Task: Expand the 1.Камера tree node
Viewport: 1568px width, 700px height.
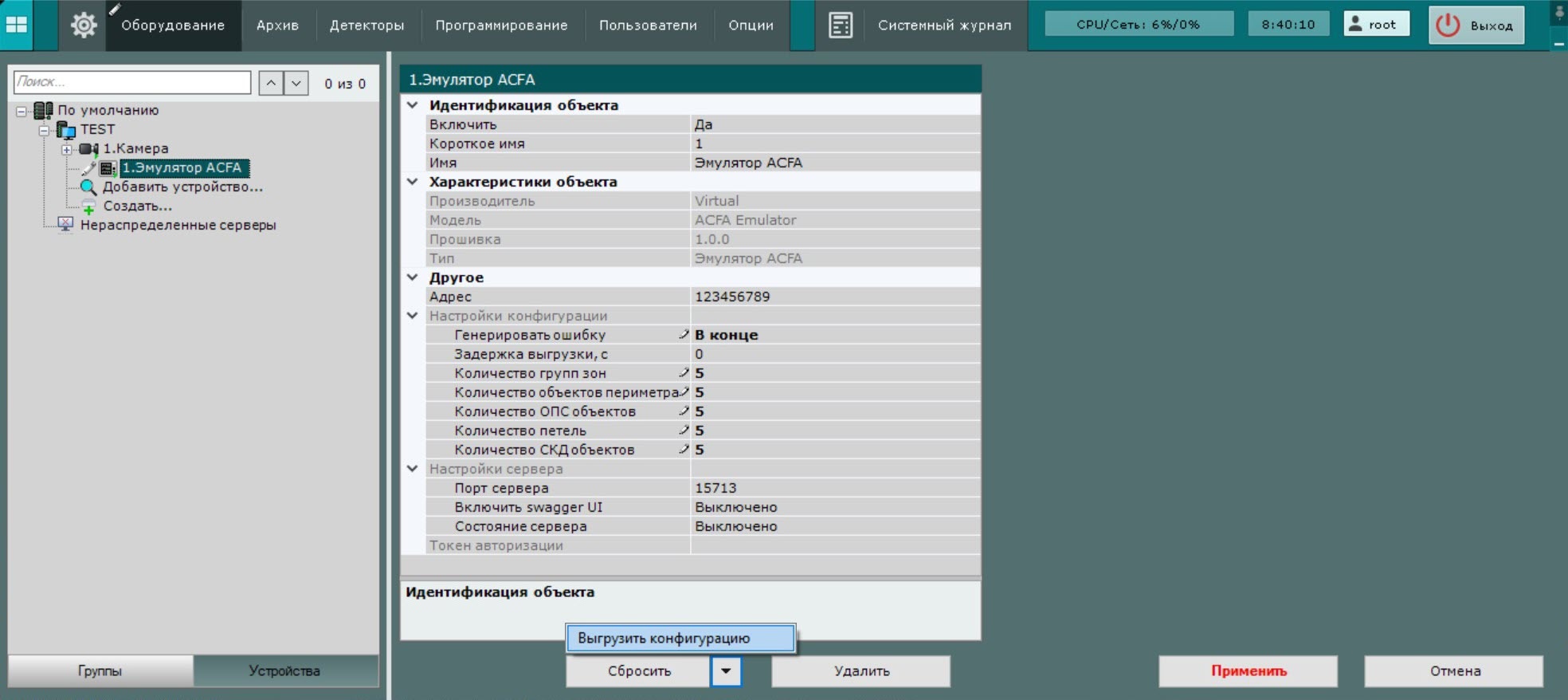Action: coord(67,149)
